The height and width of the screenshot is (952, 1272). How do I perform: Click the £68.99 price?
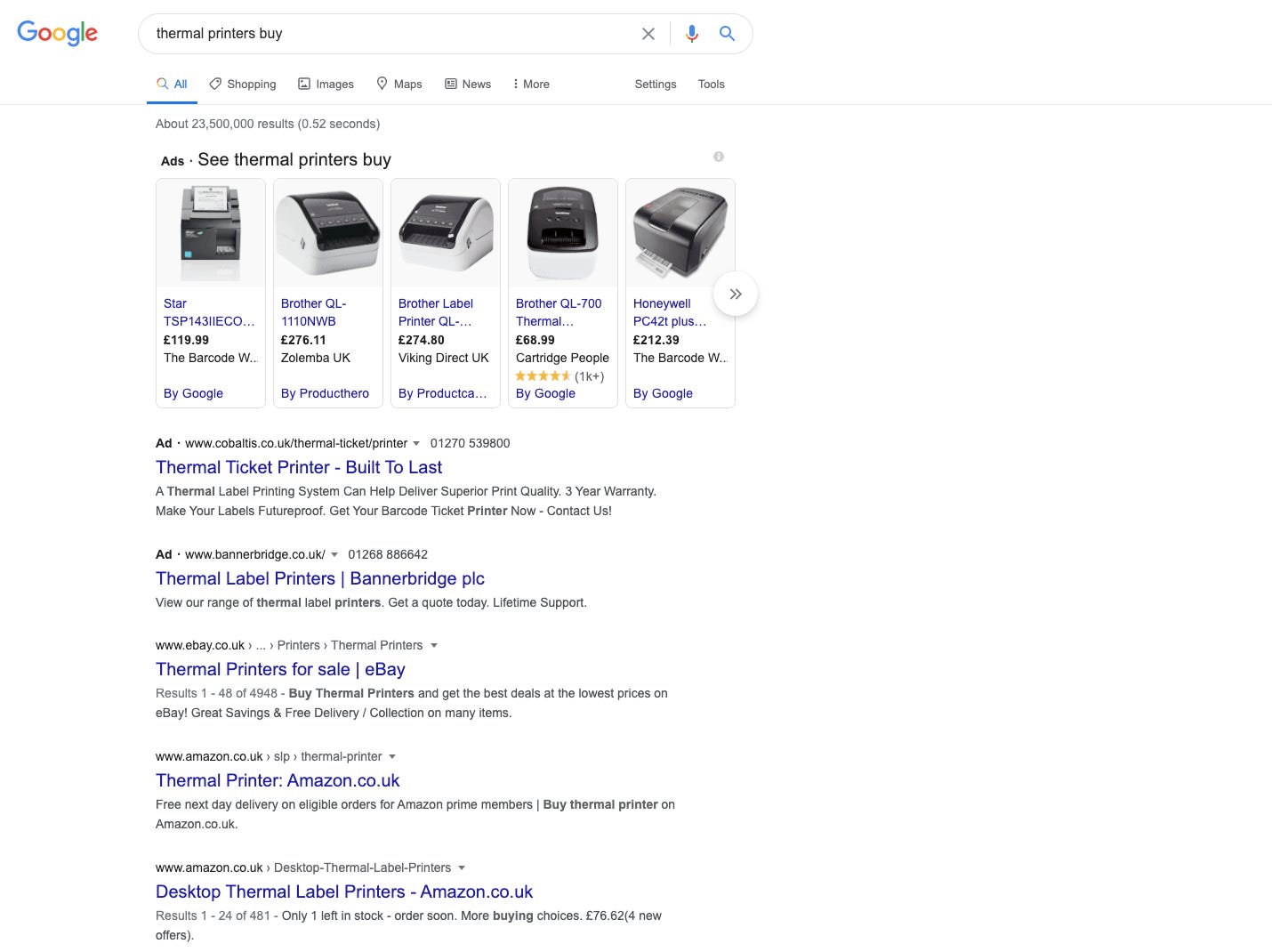pos(535,340)
